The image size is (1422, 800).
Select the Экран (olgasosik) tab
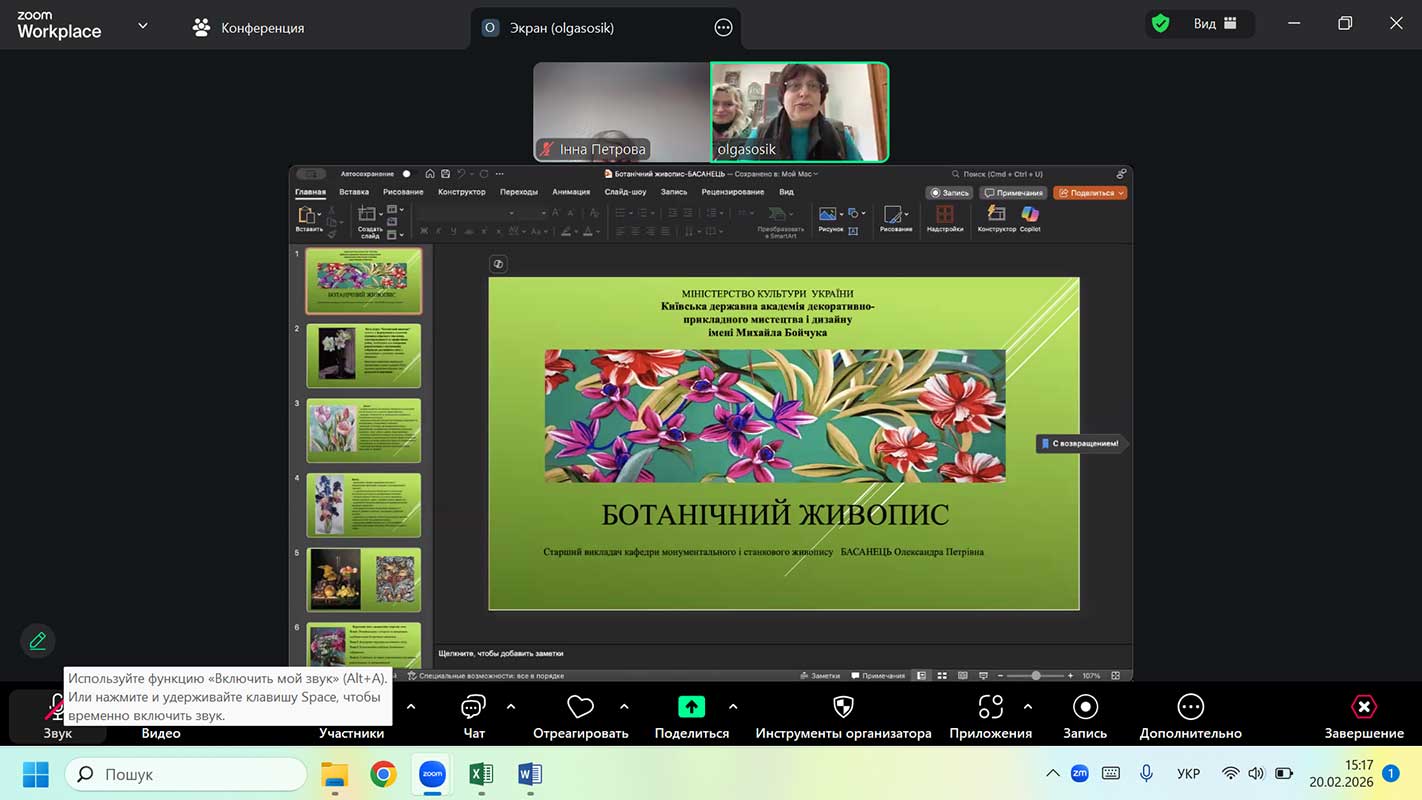561,28
